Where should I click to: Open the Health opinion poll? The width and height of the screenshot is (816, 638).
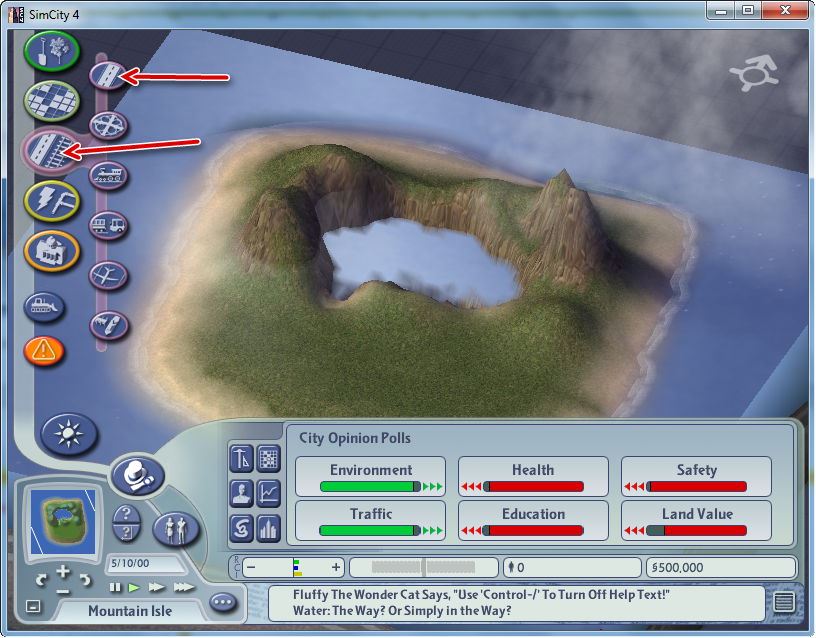click(x=533, y=477)
